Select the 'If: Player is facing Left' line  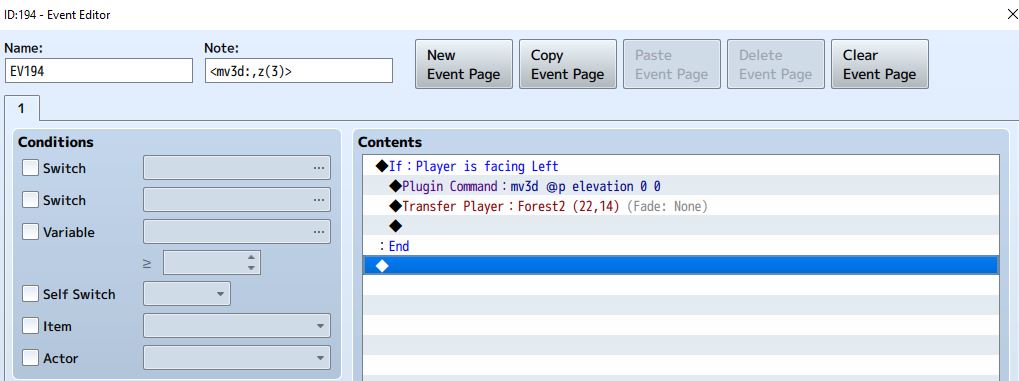(680, 166)
